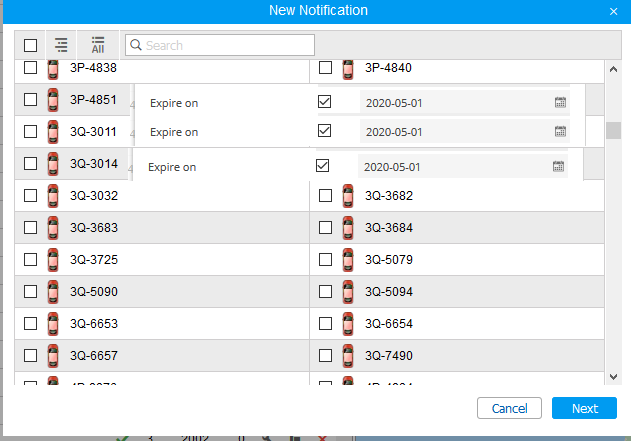631x441 pixels.
Task: Close the New Notification dialog
Action: pyautogui.click(x=613, y=11)
